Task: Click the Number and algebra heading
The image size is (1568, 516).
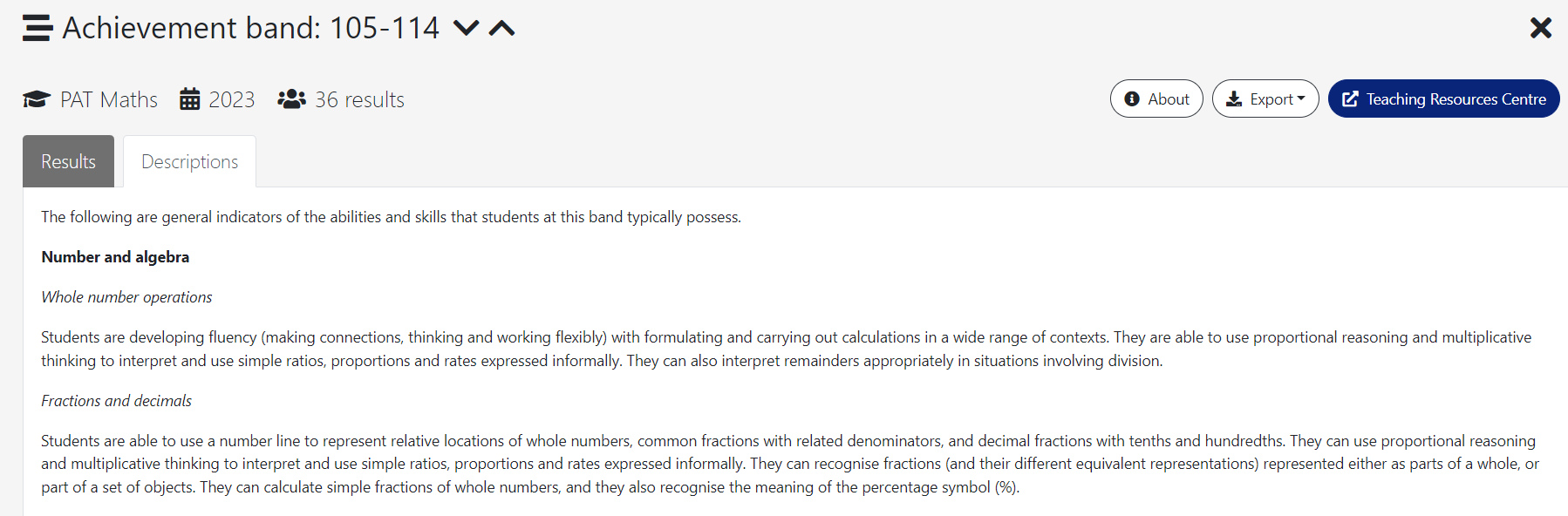Action: click(x=115, y=257)
